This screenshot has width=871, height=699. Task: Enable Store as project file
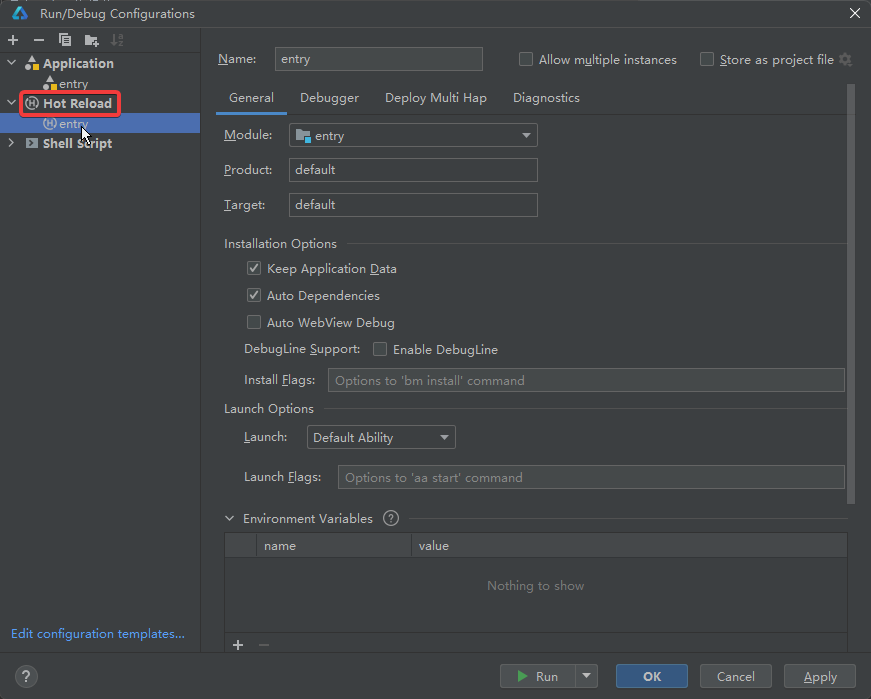[x=707, y=59]
